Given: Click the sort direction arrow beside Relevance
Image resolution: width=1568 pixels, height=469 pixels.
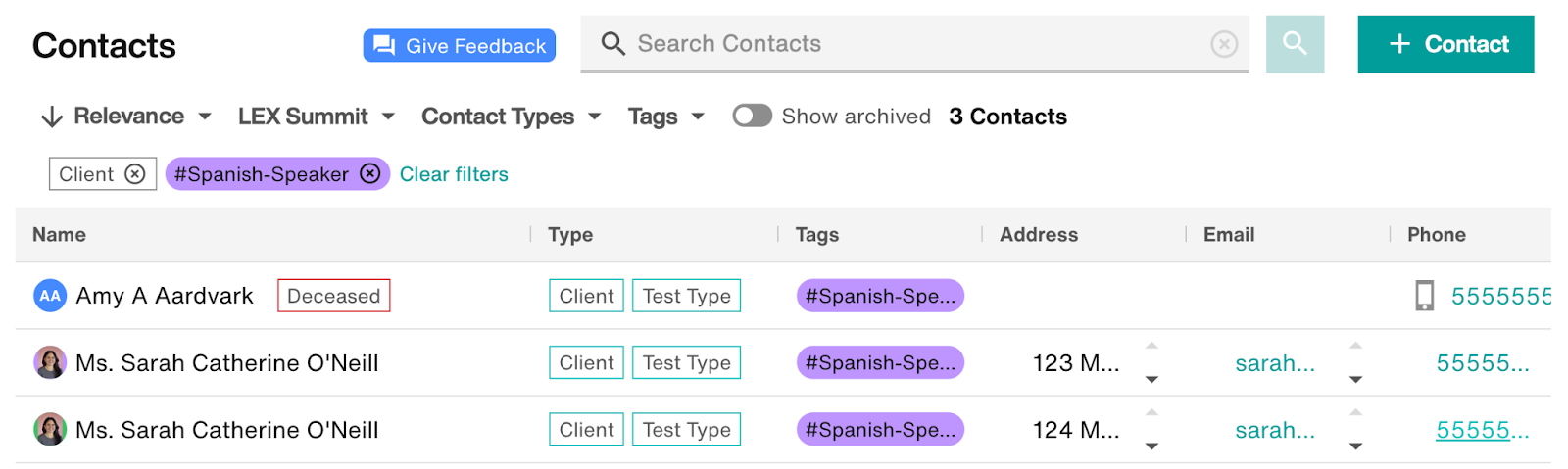Looking at the screenshot, I should tap(52, 117).
